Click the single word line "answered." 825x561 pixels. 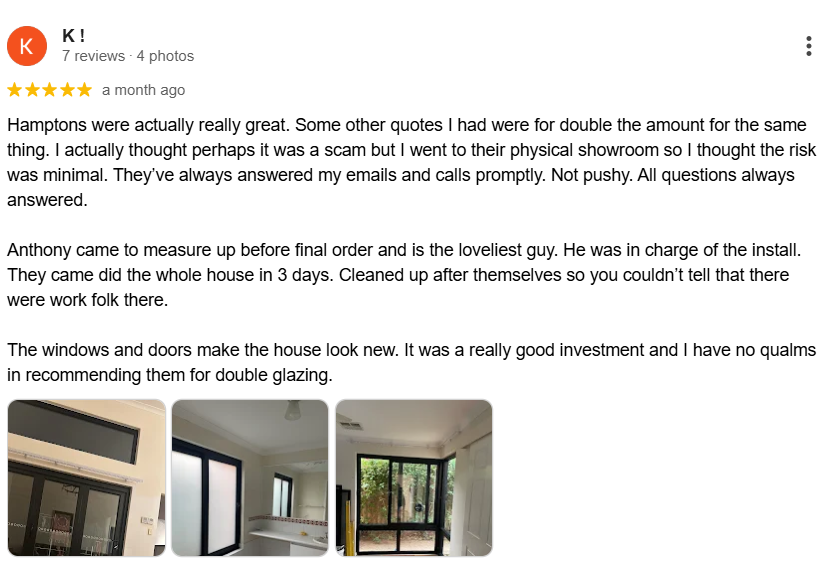pyautogui.click(x=47, y=200)
